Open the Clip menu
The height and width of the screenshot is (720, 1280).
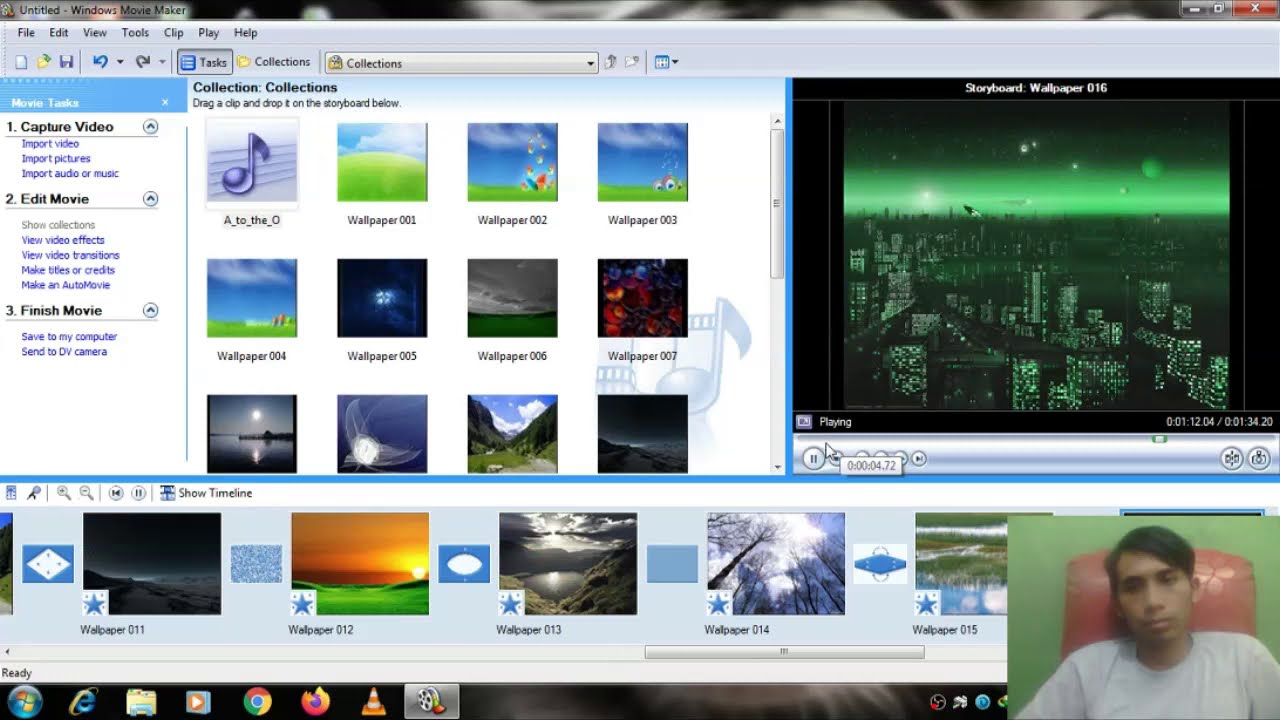[x=174, y=33]
